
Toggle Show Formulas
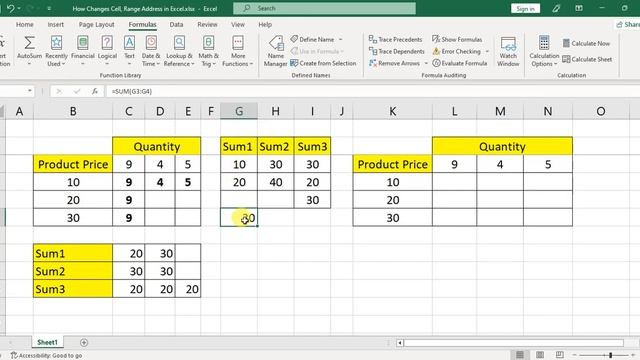(x=457, y=39)
